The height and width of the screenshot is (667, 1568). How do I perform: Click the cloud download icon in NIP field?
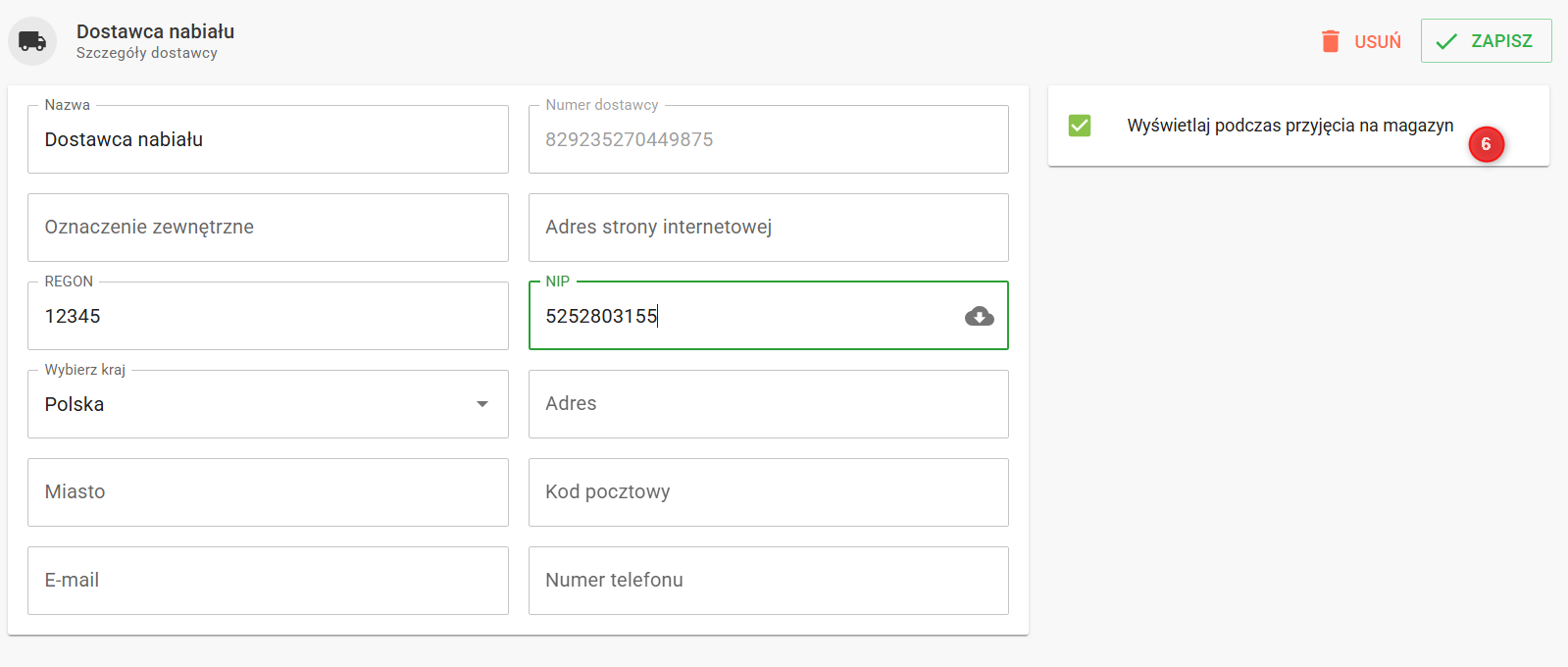tap(979, 316)
